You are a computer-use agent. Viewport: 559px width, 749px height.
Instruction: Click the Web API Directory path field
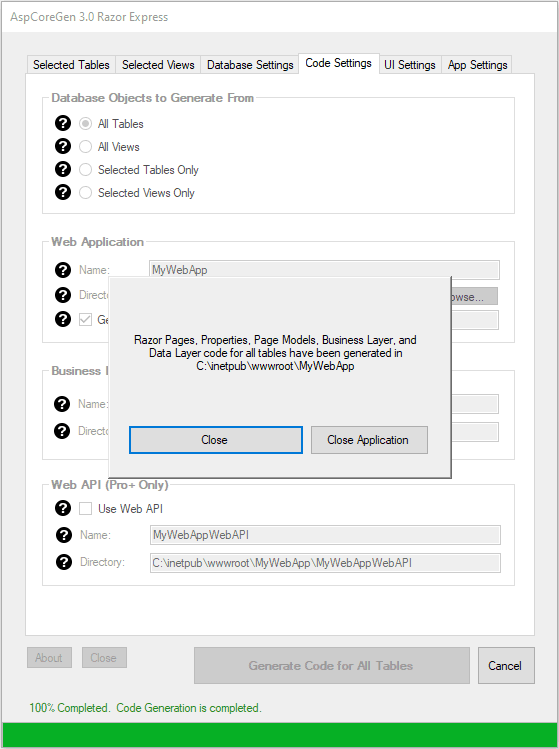[x=325, y=563]
